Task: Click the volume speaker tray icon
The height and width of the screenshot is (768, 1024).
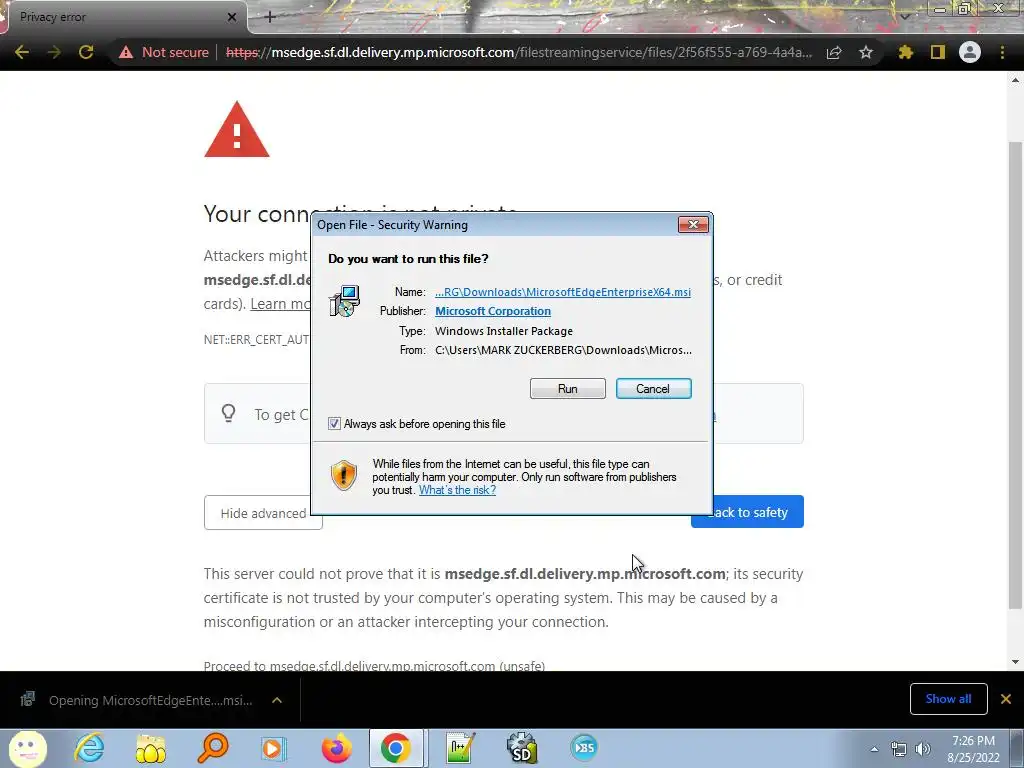Action: pos(923,749)
